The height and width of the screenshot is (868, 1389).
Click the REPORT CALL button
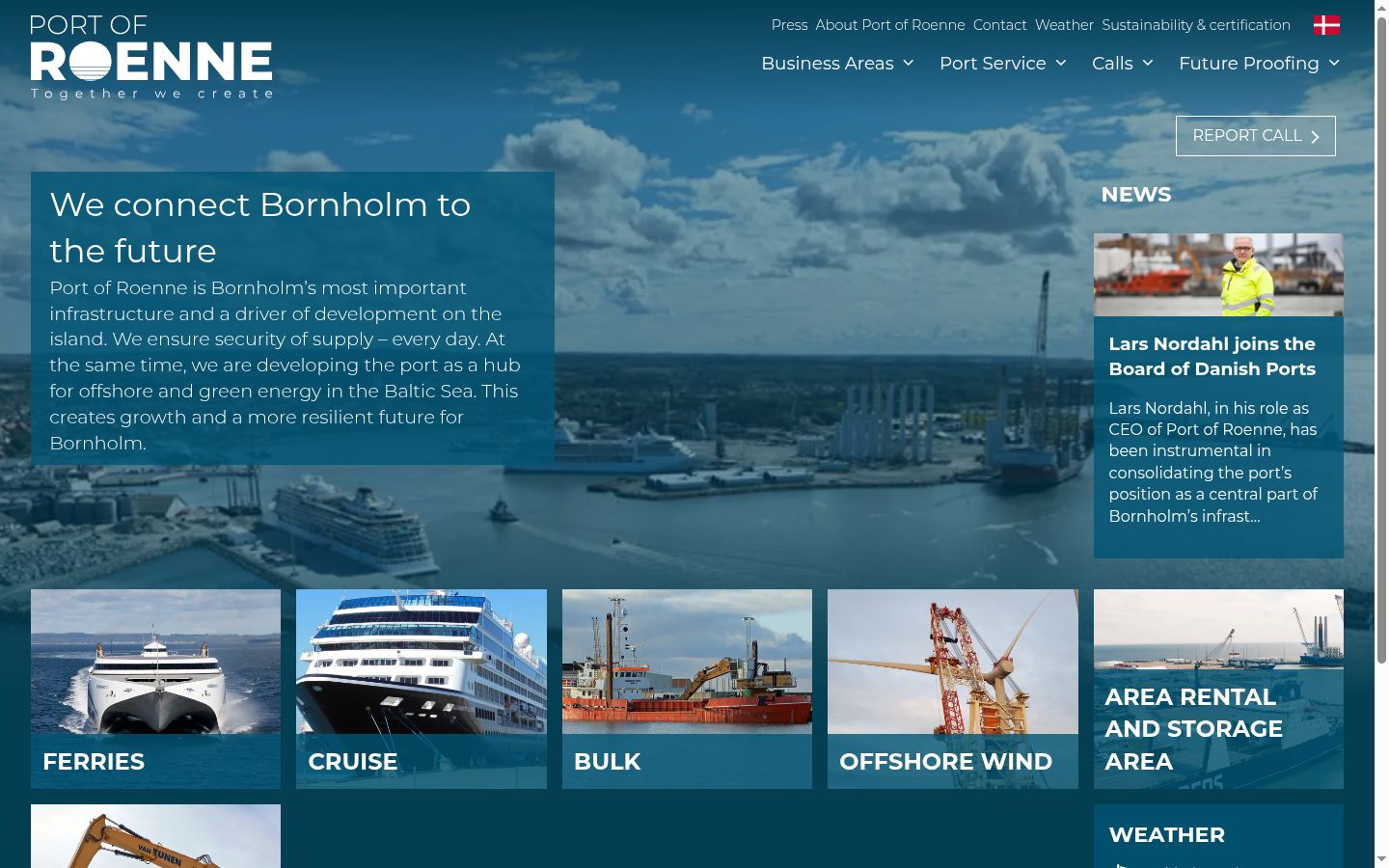[x=1256, y=136]
